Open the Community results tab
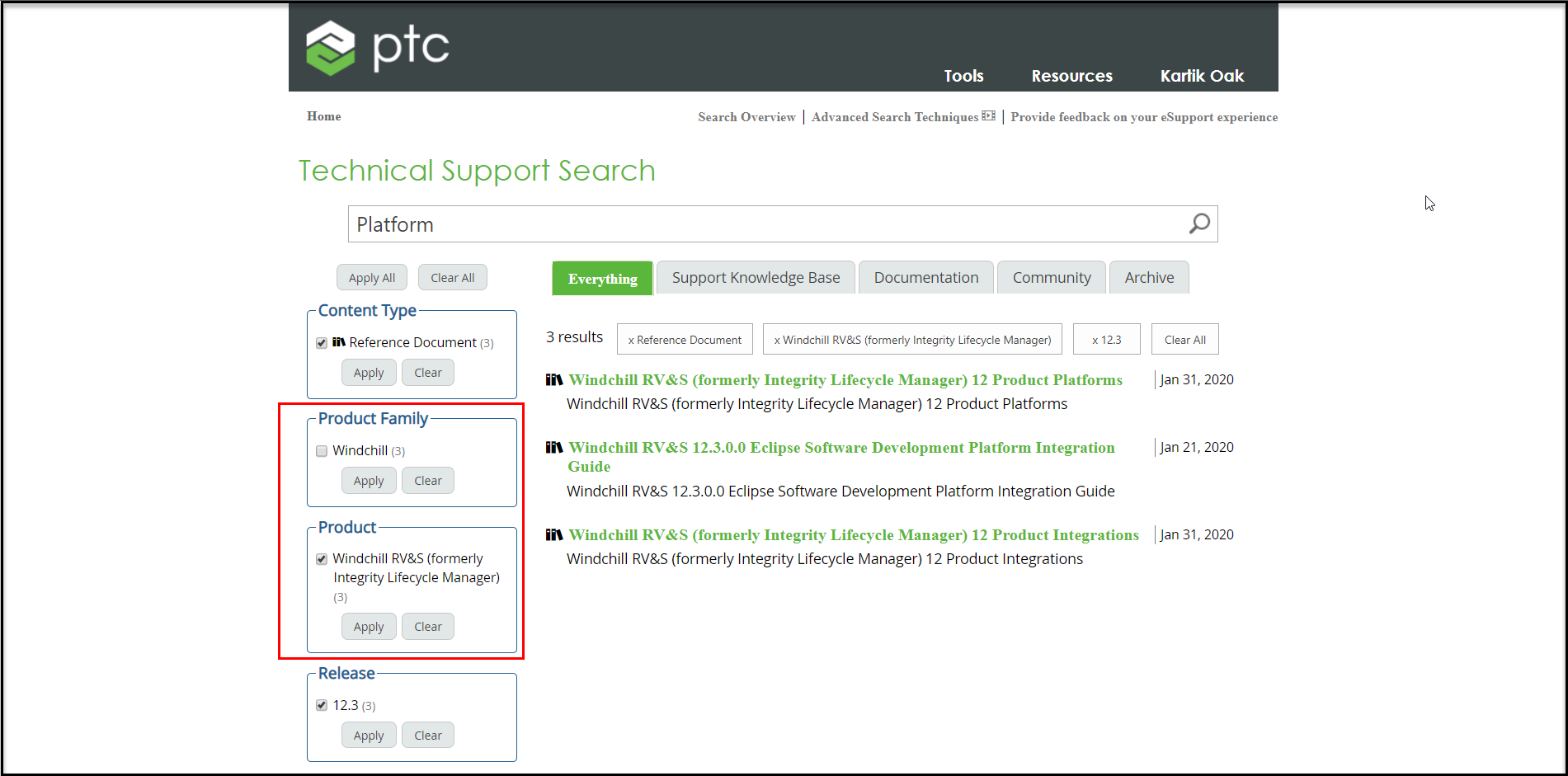 point(1051,277)
